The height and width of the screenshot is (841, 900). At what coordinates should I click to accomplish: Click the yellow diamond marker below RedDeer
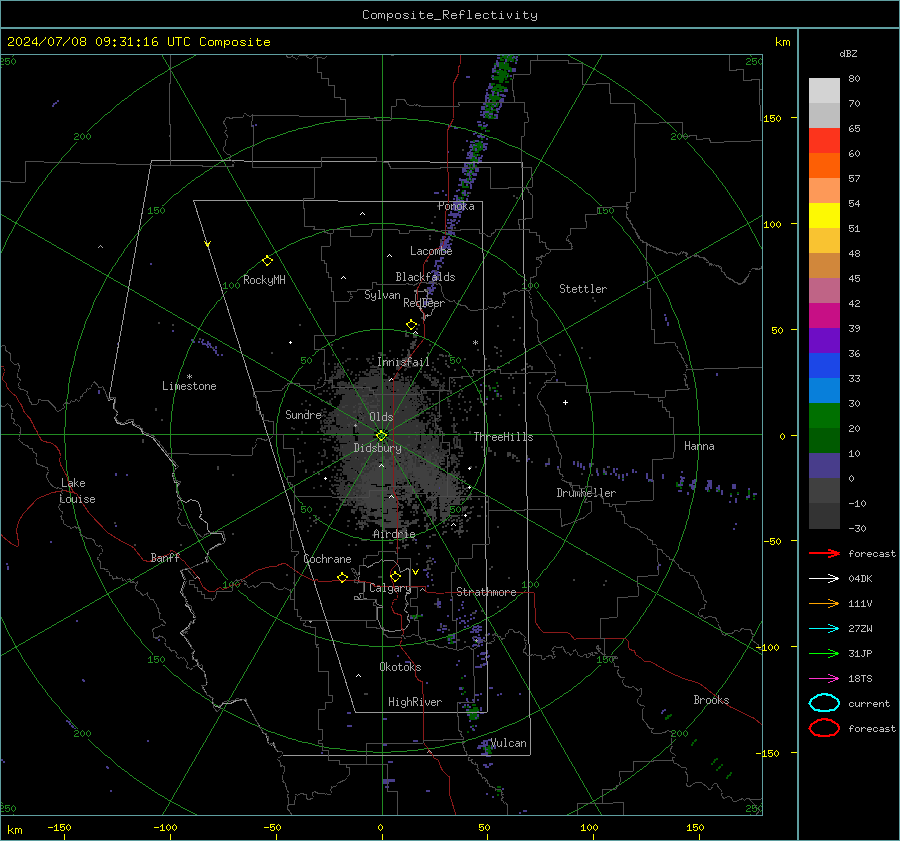412,325
